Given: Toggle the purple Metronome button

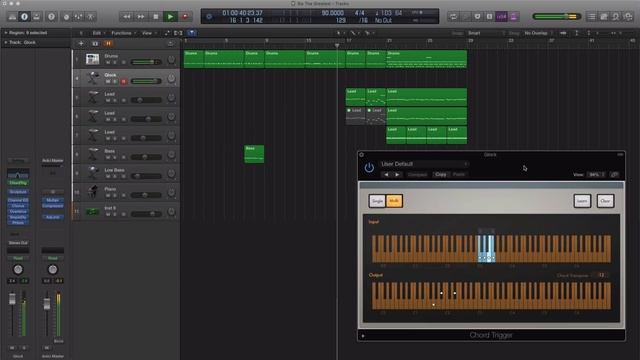Looking at the screenshot, I should point(513,17).
